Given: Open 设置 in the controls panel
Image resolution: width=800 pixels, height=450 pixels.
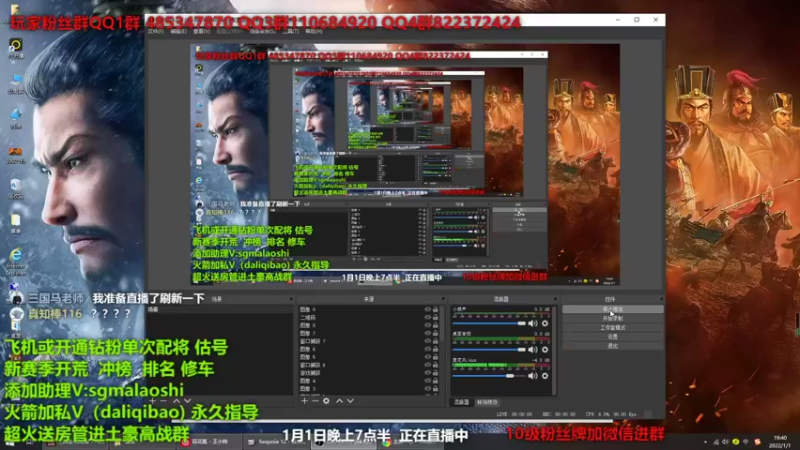Looking at the screenshot, I should [613, 337].
